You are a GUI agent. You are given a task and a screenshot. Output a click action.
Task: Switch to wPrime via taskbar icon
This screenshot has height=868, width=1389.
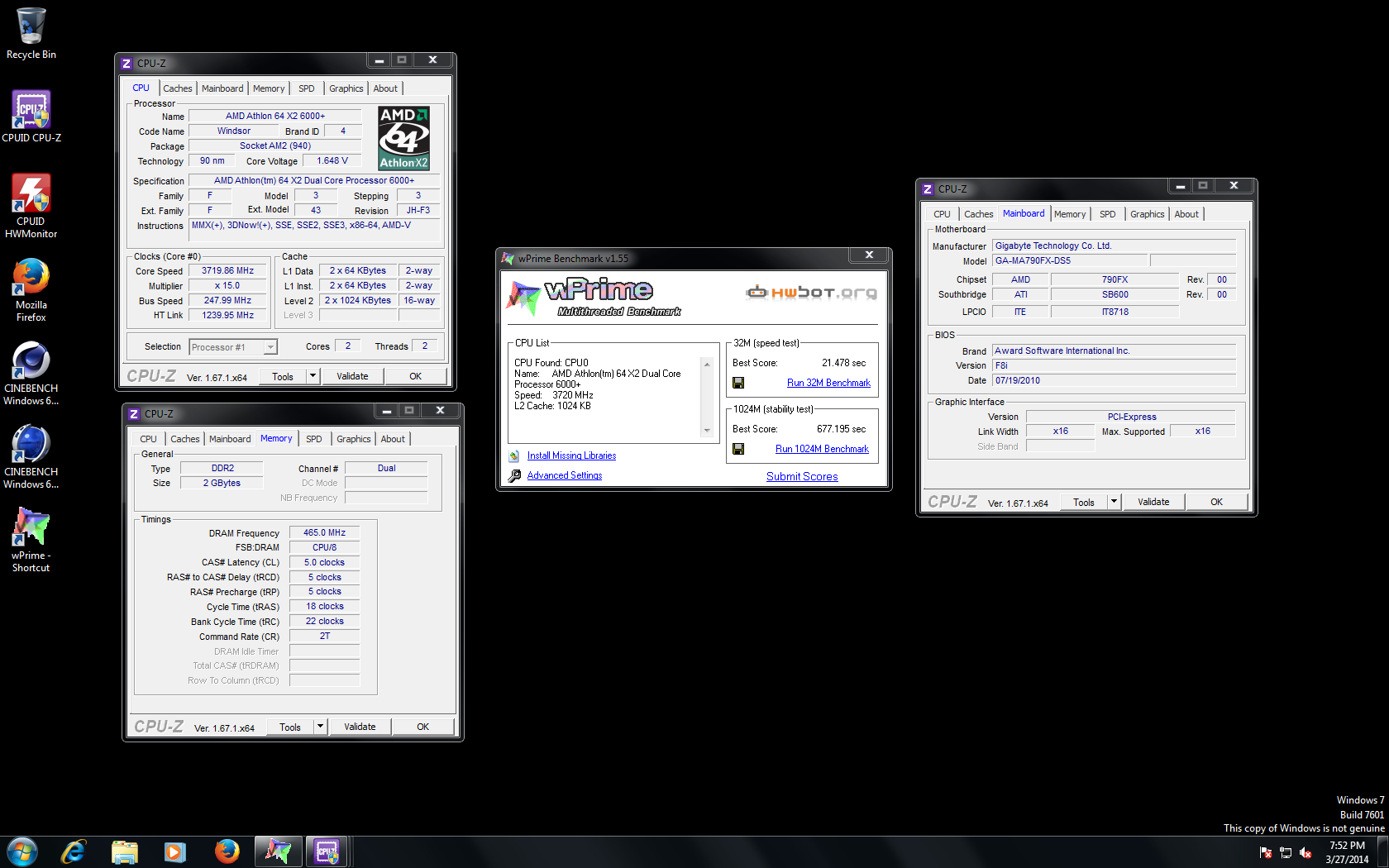coord(278,851)
